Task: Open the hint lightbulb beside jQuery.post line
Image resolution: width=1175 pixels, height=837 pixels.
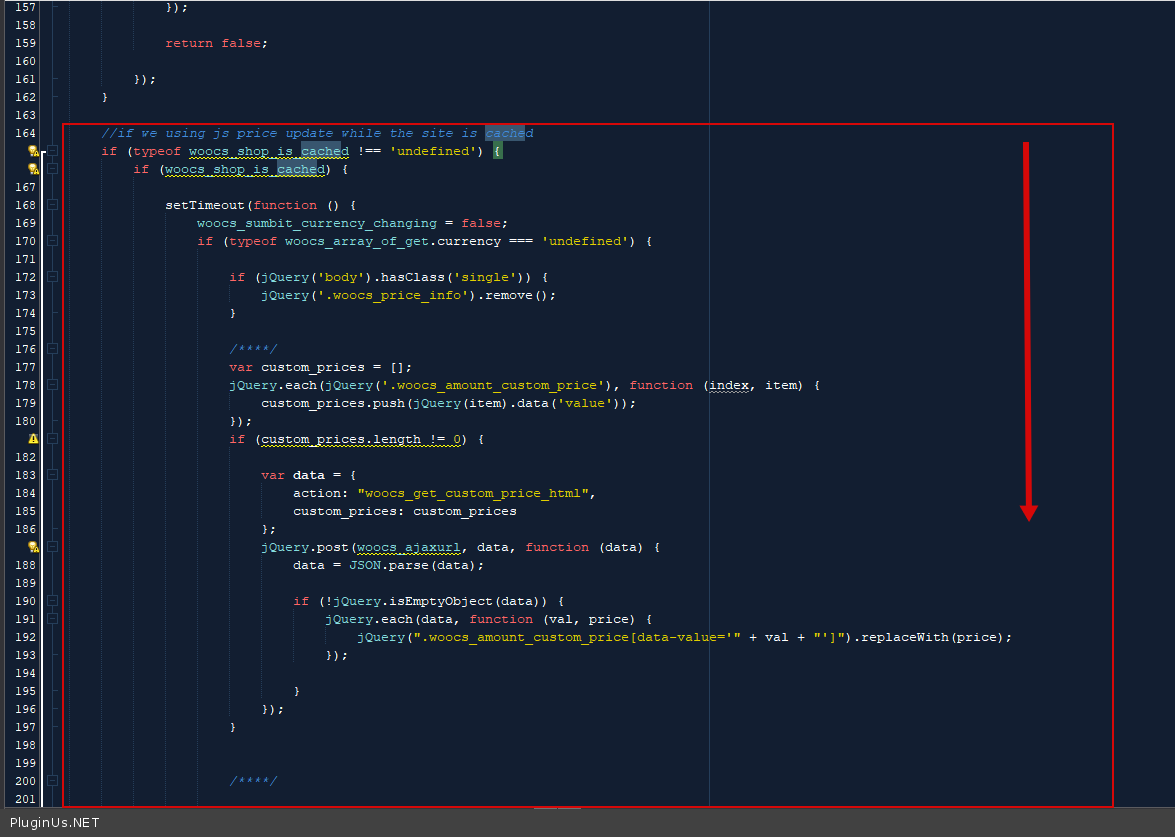Action: (x=33, y=547)
